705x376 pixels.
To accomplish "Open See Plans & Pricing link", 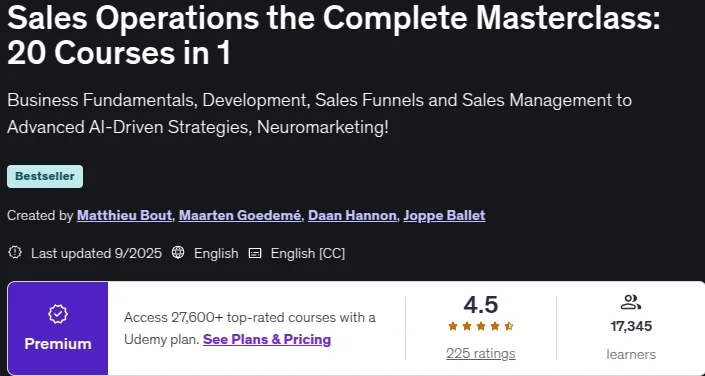I will click(x=267, y=339).
